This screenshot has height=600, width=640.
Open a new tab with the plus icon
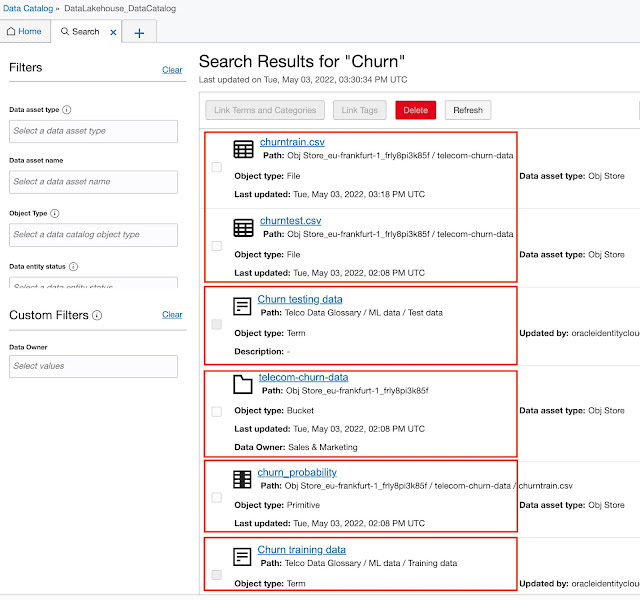pos(139,33)
